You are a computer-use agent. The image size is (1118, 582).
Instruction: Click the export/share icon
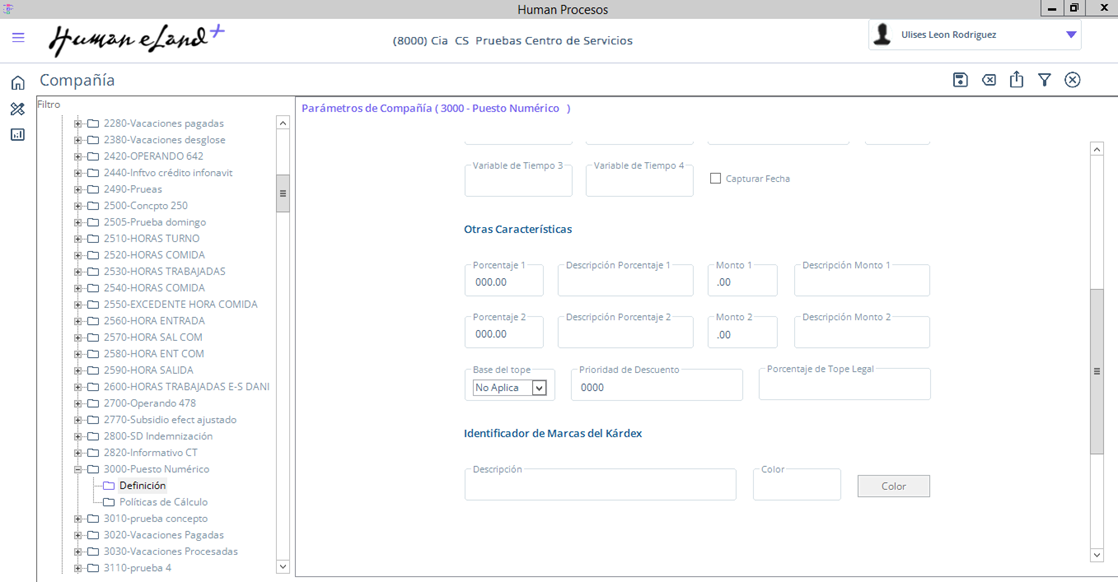pos(1016,80)
